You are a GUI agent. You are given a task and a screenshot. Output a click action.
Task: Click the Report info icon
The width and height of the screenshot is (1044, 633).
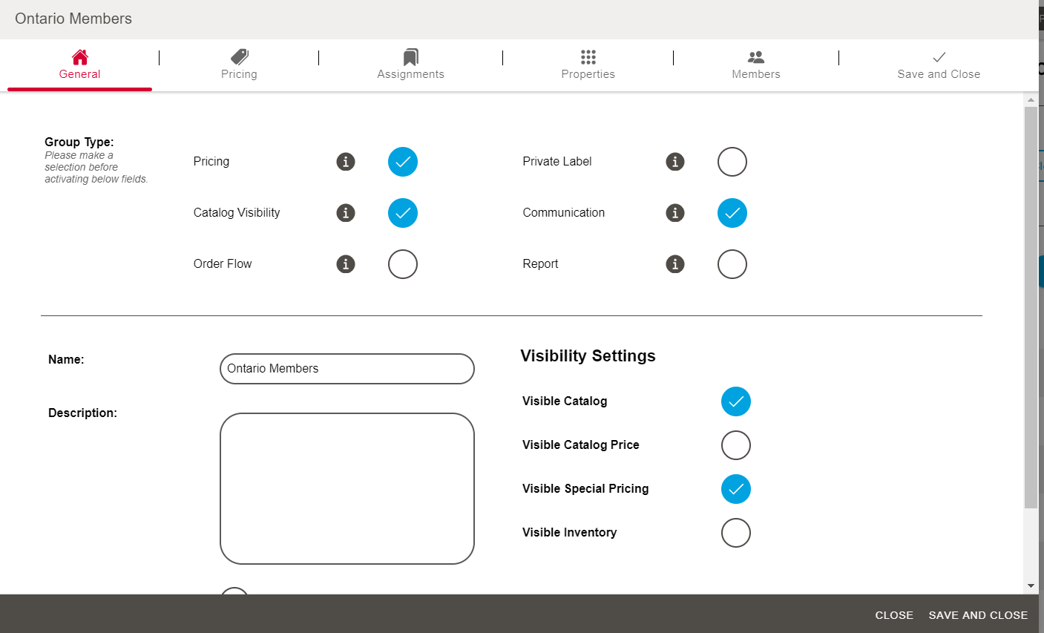click(675, 263)
